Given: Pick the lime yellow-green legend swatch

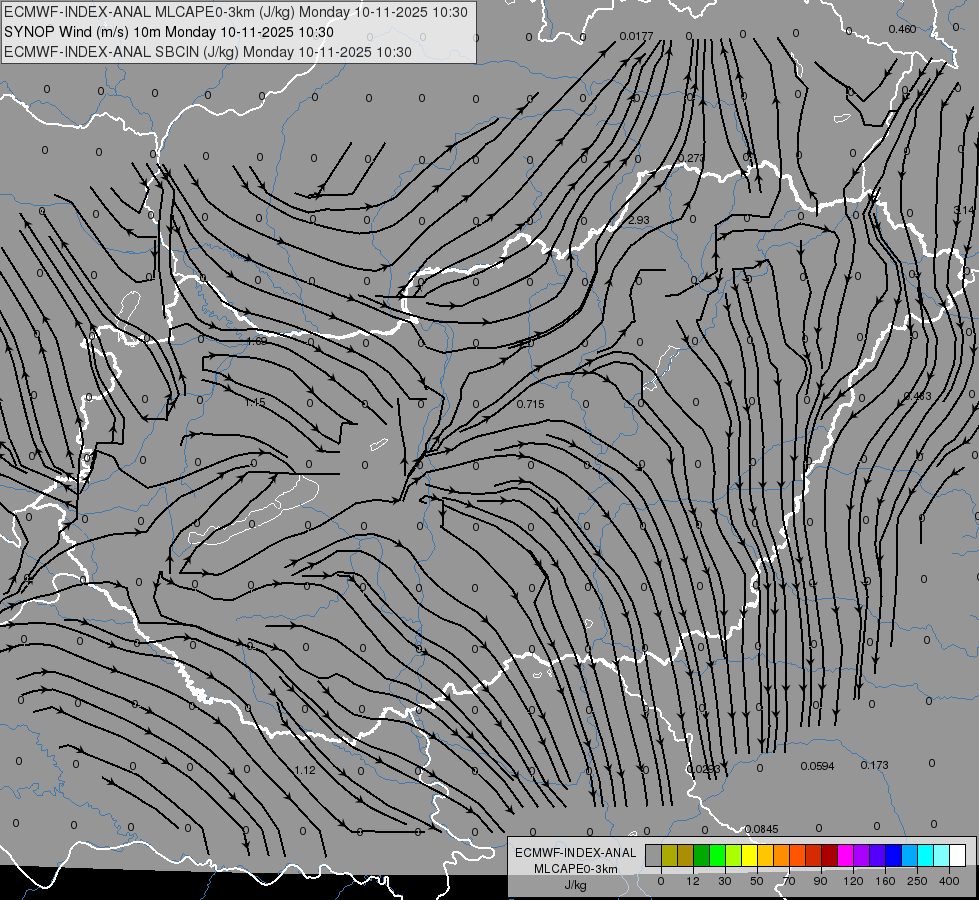Looking at the screenshot, I should pyautogui.click(x=734, y=855).
